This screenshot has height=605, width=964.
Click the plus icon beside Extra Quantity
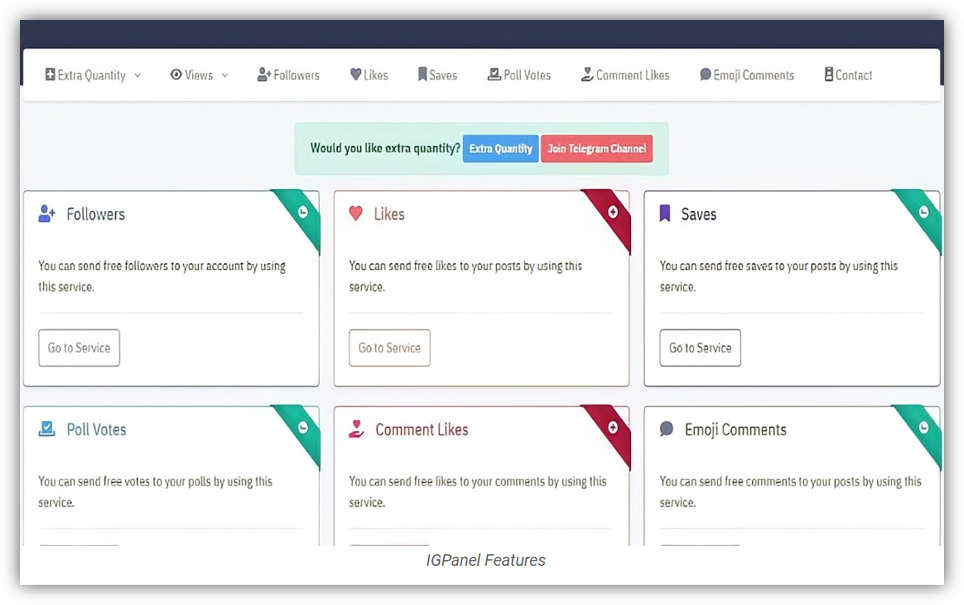pos(50,74)
